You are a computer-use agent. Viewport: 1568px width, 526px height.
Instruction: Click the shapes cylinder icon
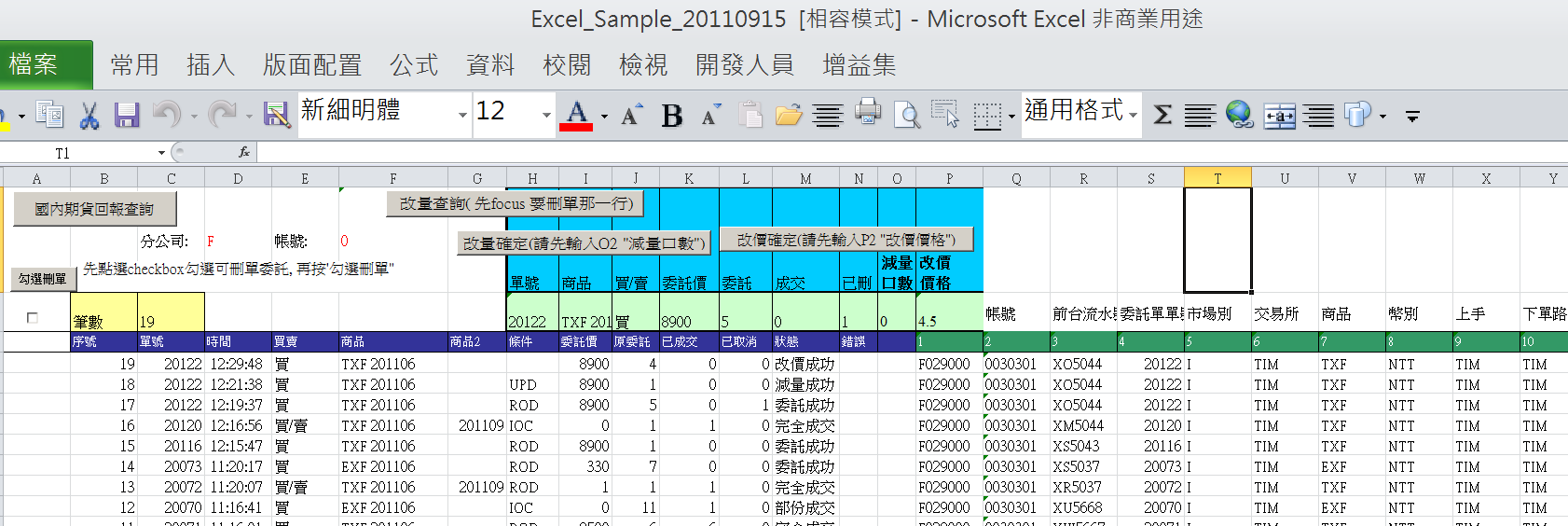click(1357, 115)
